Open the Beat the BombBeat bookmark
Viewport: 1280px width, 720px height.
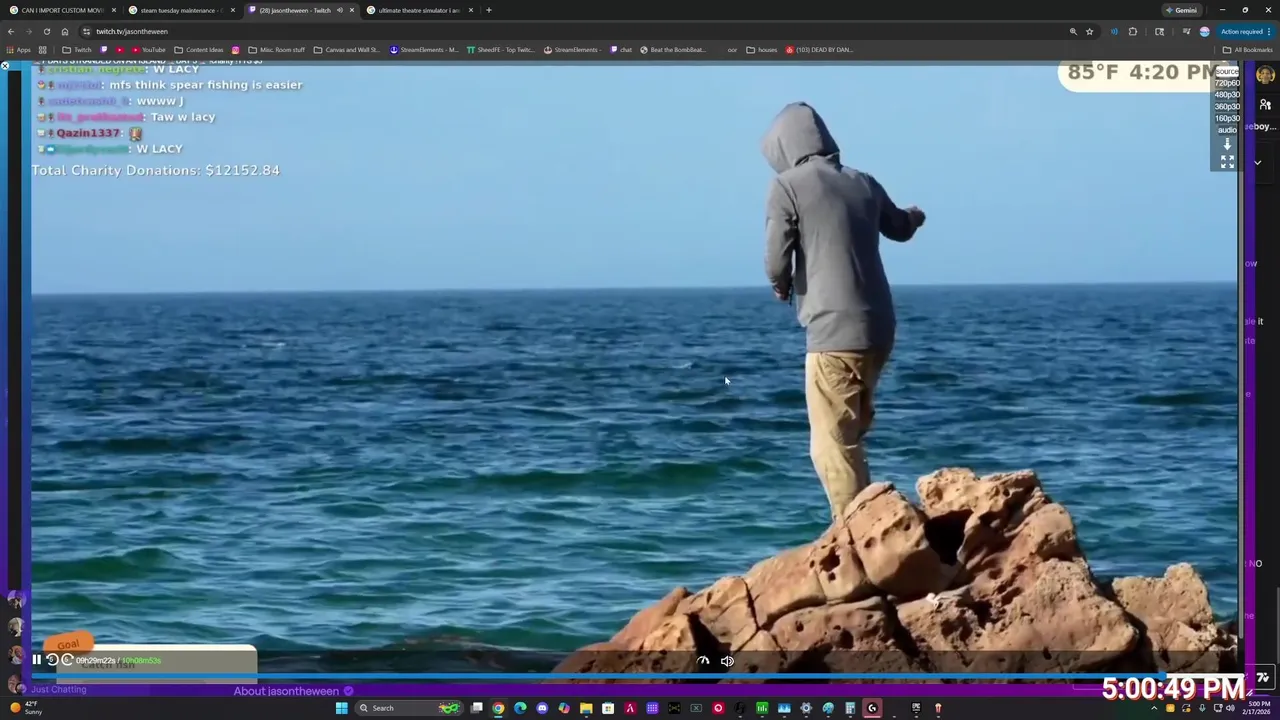tap(673, 50)
